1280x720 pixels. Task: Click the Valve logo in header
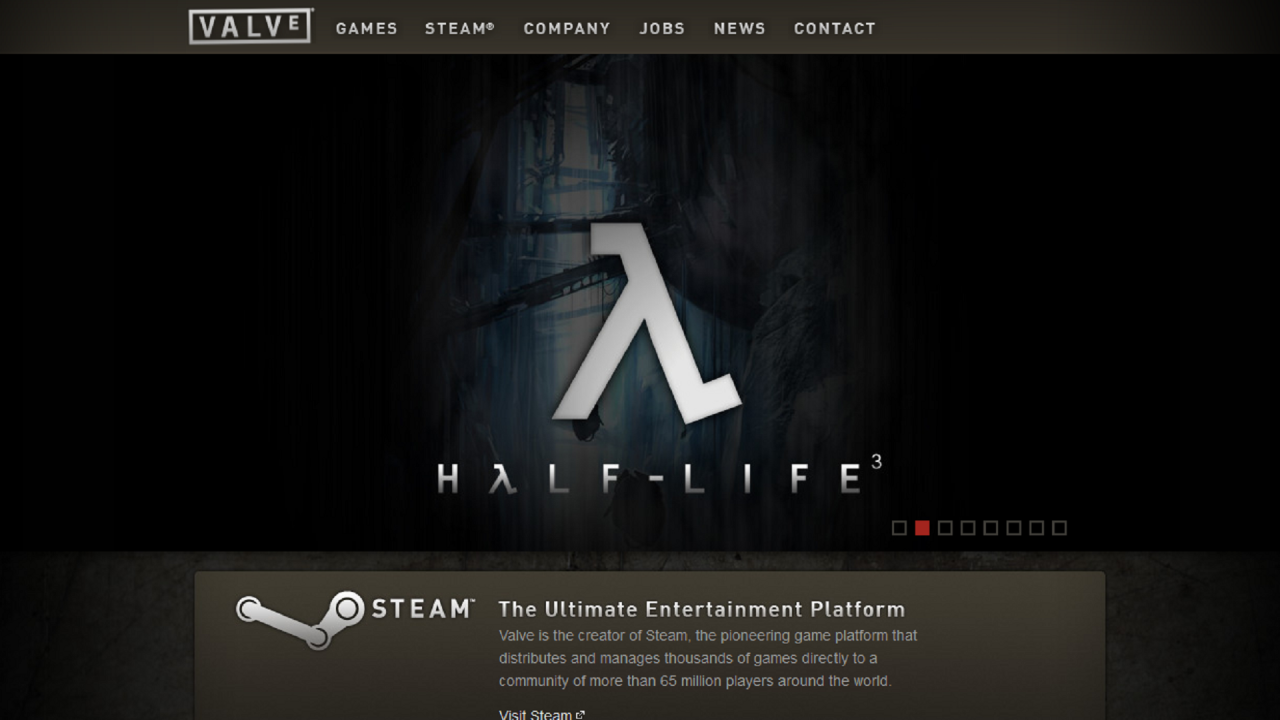pos(250,26)
